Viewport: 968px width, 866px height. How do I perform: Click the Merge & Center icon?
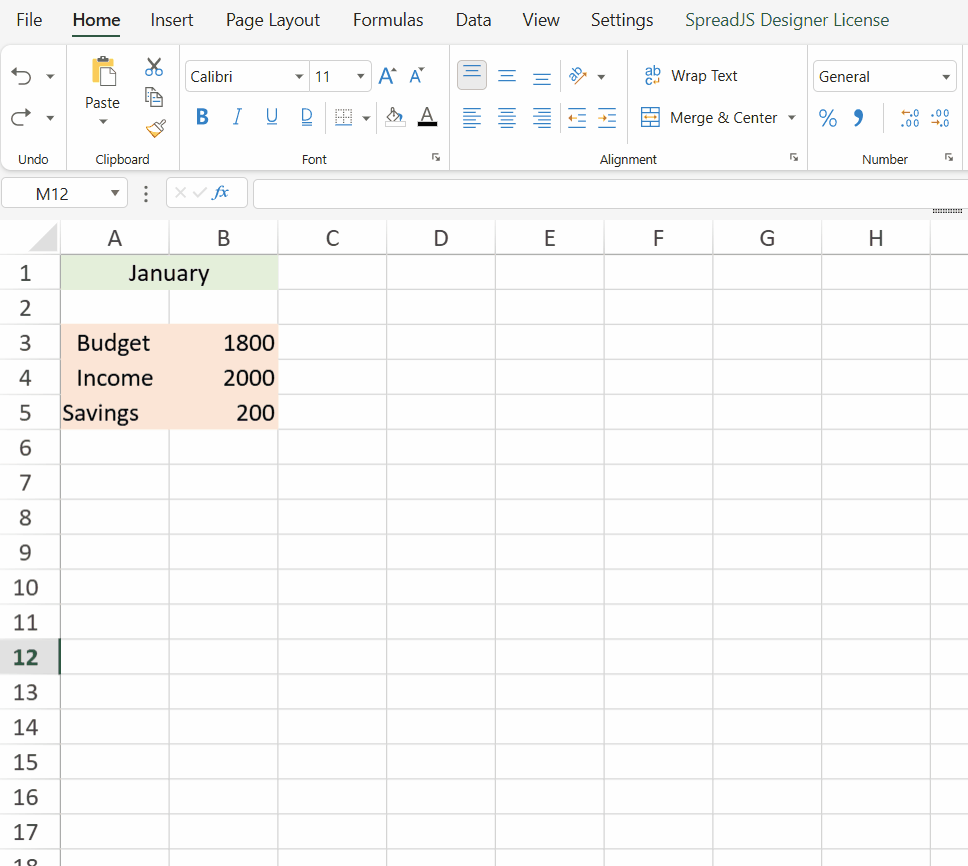tap(650, 117)
